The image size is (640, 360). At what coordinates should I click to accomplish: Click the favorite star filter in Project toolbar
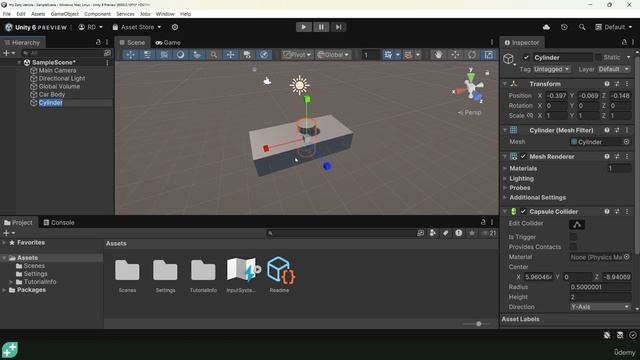[x=472, y=233]
